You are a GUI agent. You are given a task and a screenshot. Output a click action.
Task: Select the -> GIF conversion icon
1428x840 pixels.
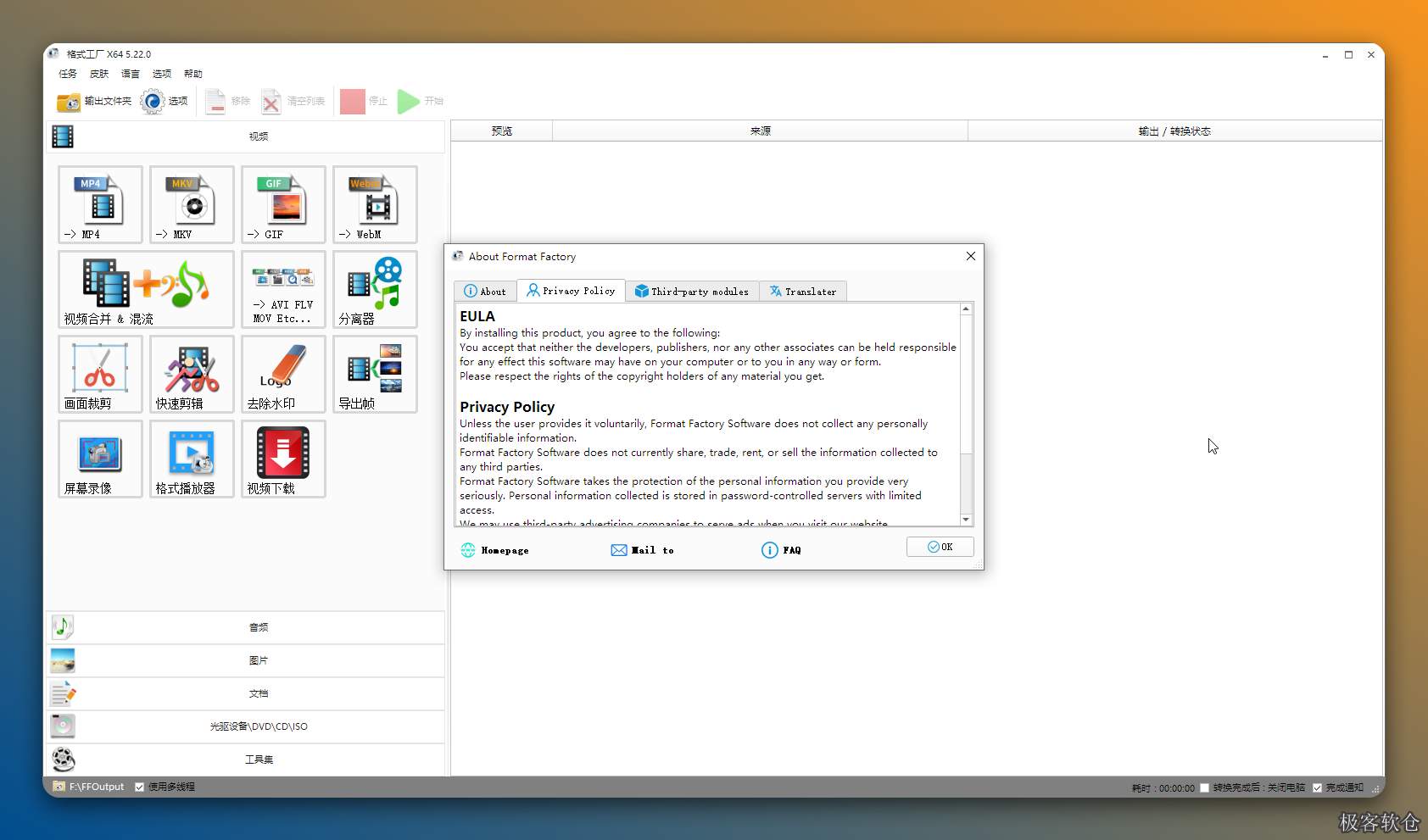click(x=283, y=204)
